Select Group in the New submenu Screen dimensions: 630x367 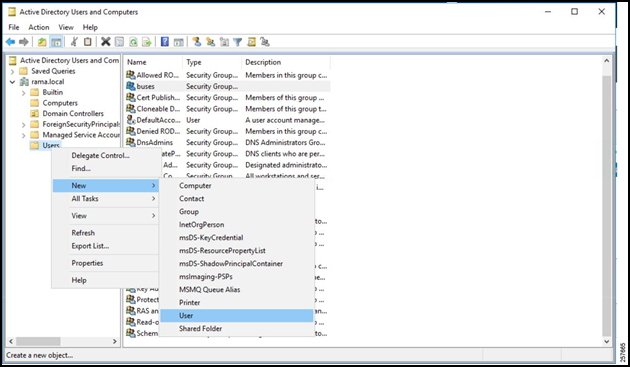click(236, 211)
